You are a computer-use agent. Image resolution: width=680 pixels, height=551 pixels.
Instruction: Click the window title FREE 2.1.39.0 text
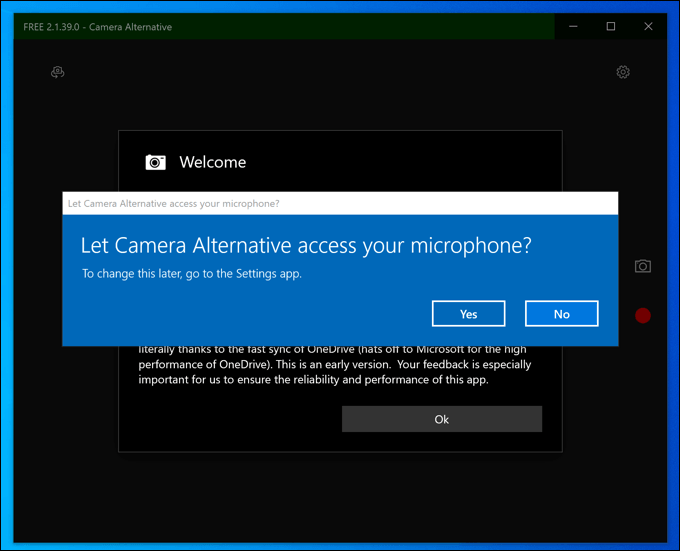(x=98, y=27)
